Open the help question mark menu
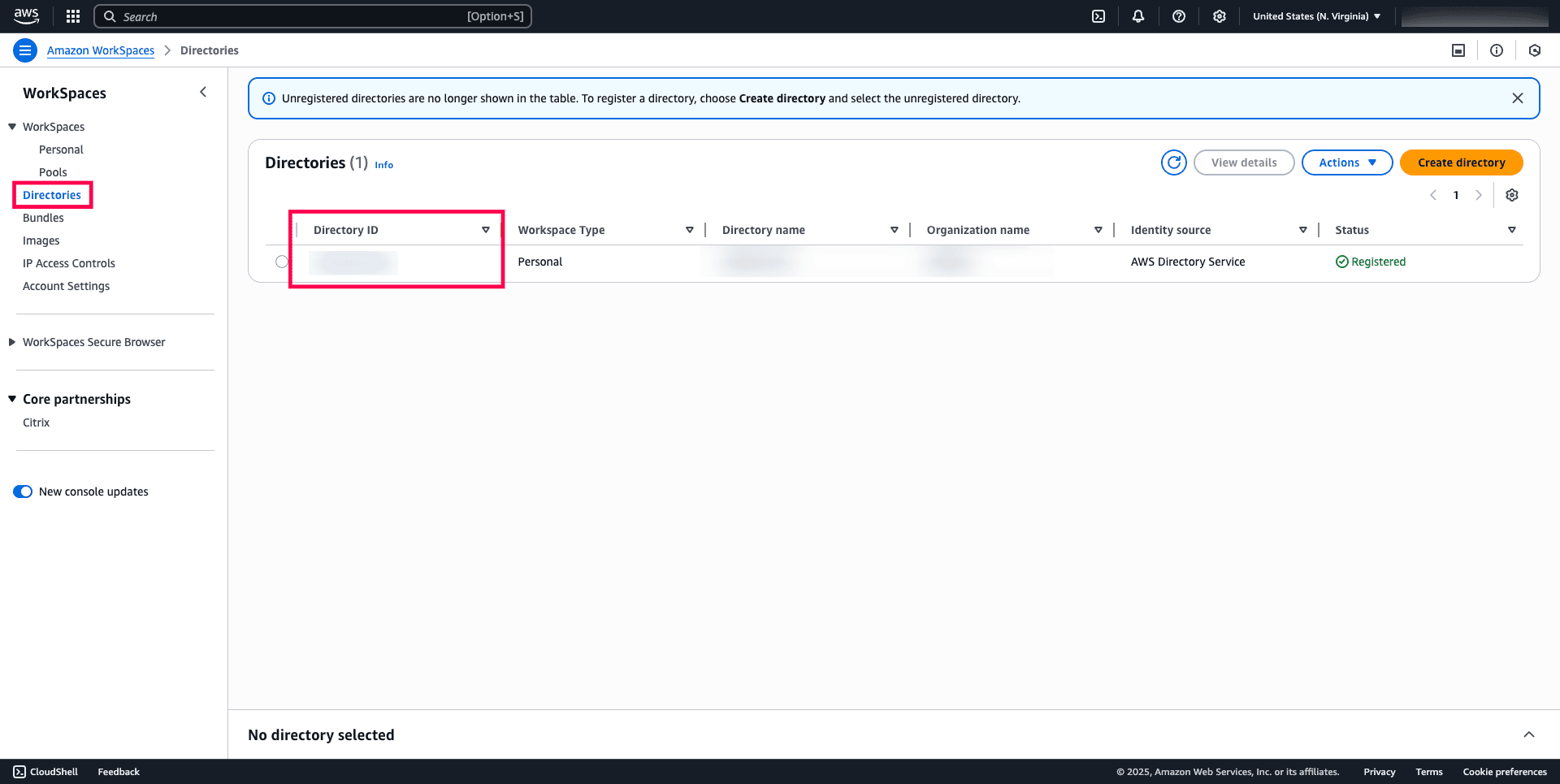1560x784 pixels. pos(1179,16)
